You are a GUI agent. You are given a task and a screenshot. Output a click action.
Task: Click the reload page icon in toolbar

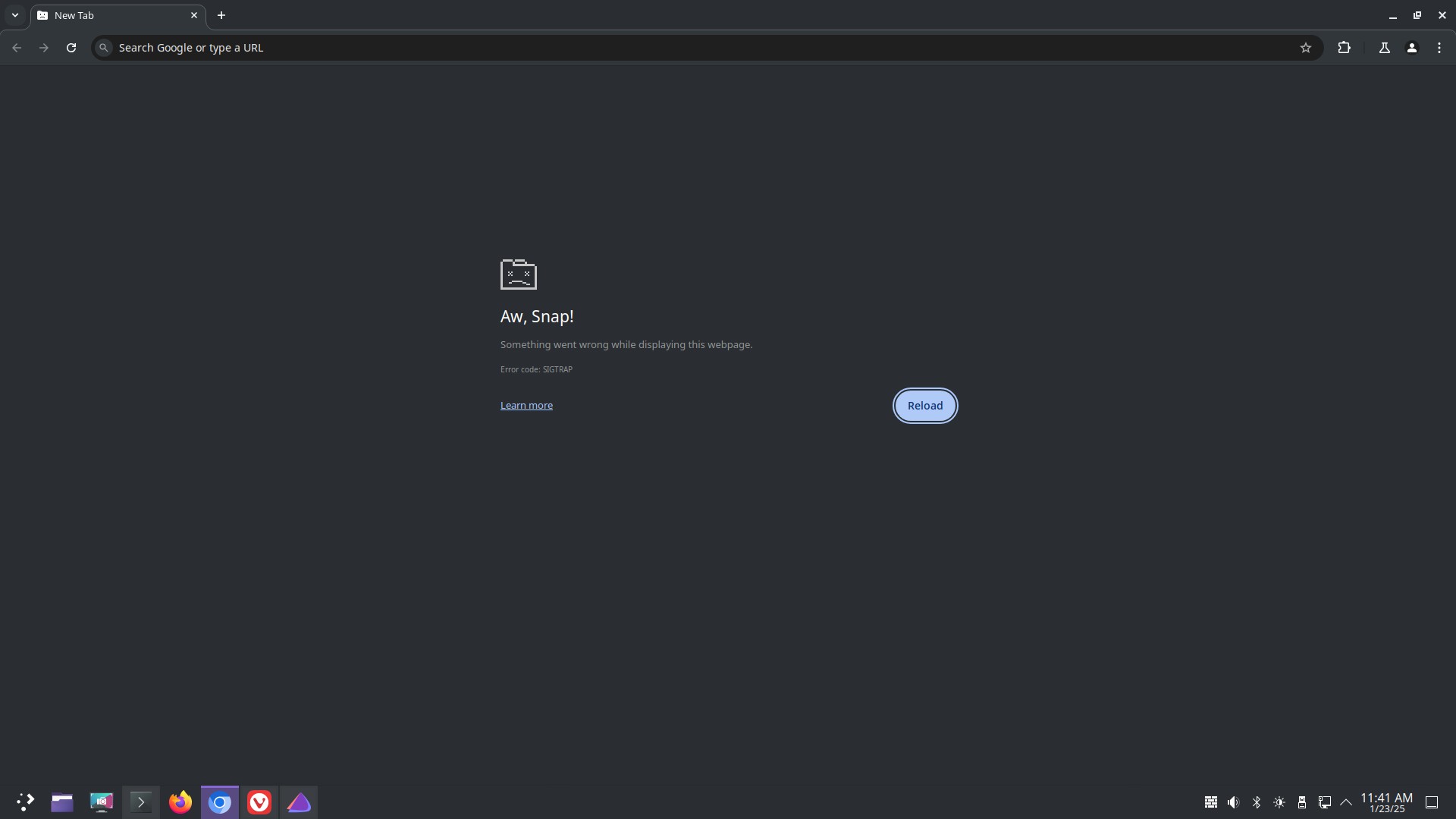pos(71,48)
